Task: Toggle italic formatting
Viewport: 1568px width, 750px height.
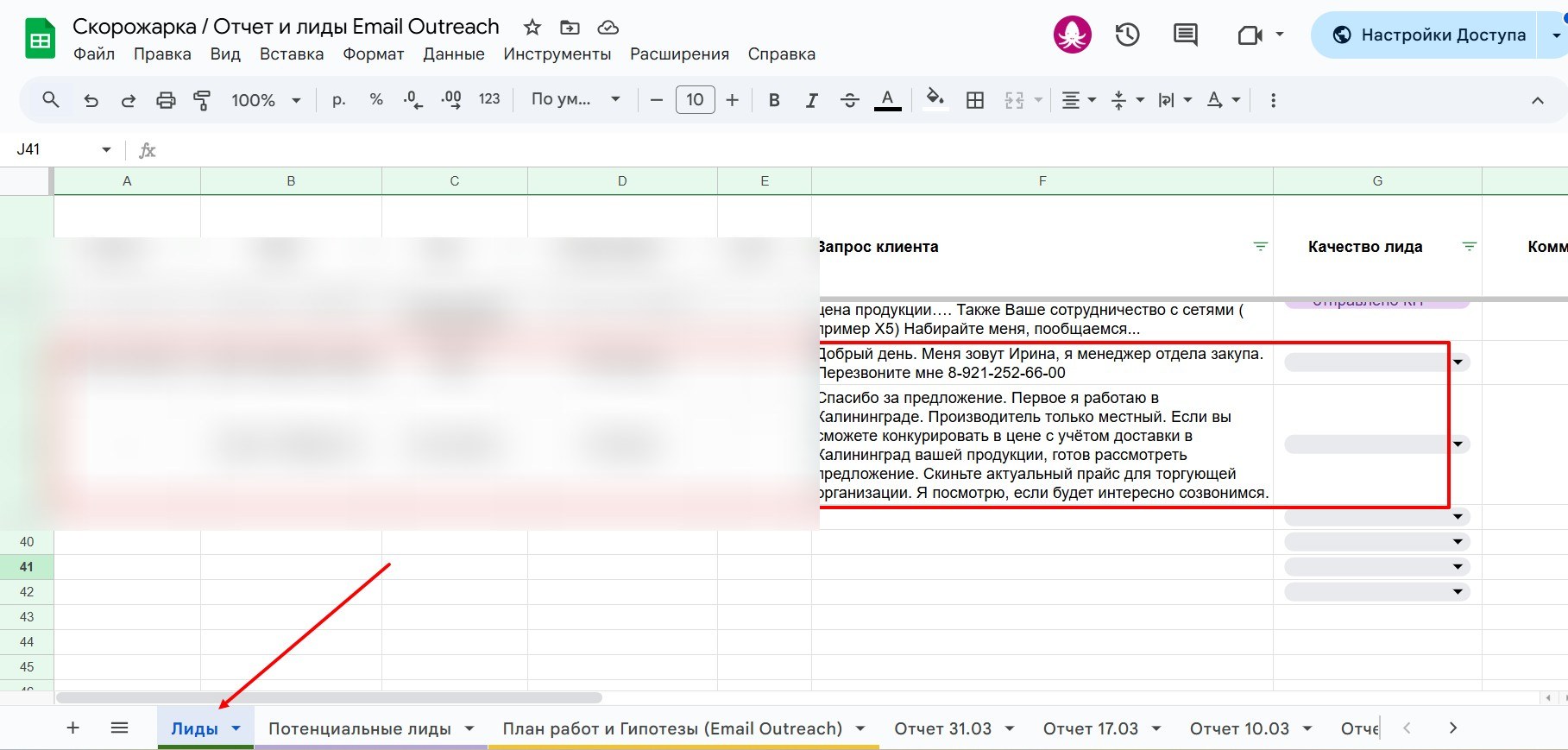Action: [x=811, y=100]
